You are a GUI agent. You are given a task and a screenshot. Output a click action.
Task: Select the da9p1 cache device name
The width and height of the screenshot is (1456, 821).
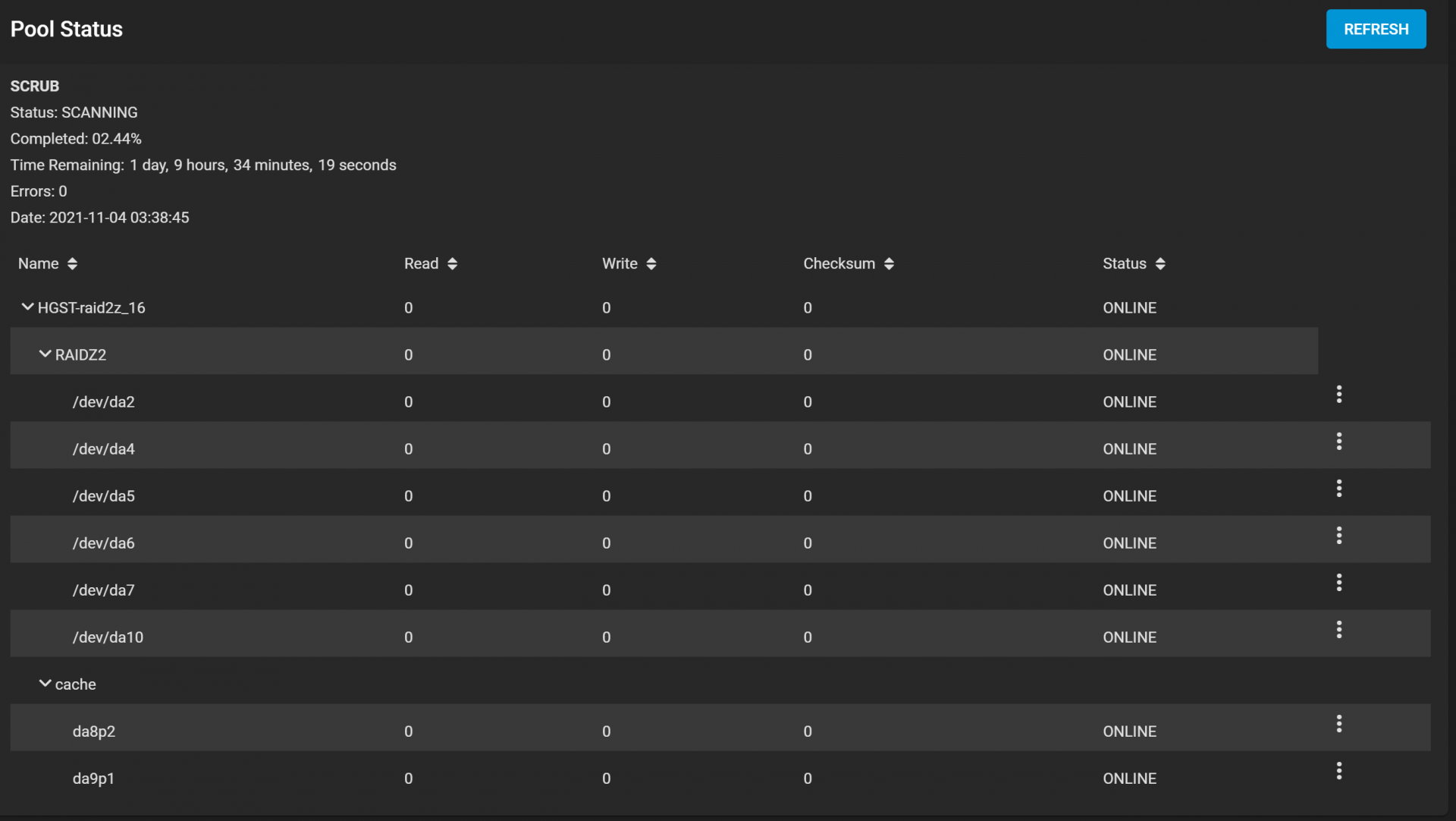pyautogui.click(x=93, y=779)
